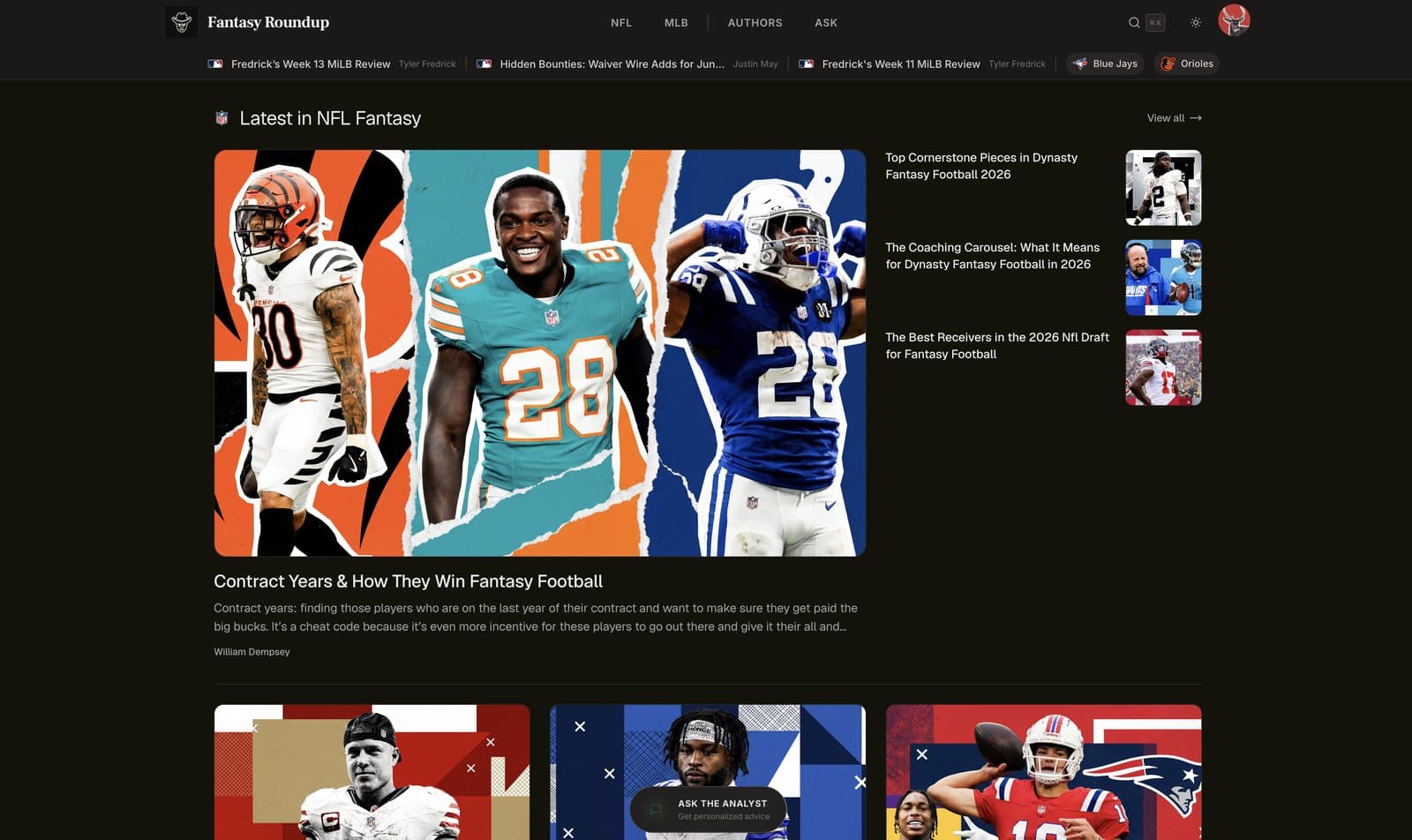Click the Orioles team logo icon
This screenshot has width=1412, height=840.
click(1168, 64)
